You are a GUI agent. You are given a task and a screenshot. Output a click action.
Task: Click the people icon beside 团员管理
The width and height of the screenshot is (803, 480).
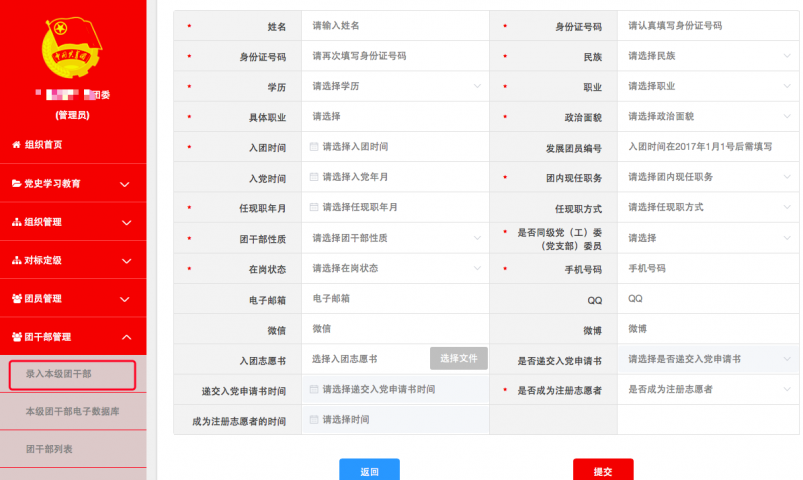coord(16,299)
